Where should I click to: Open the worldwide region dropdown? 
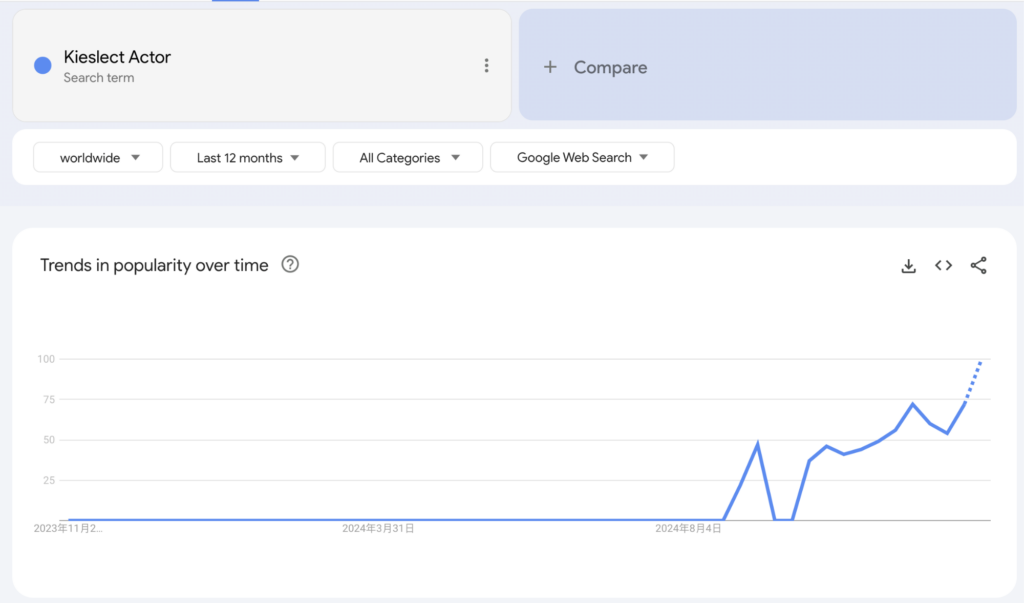(x=98, y=157)
